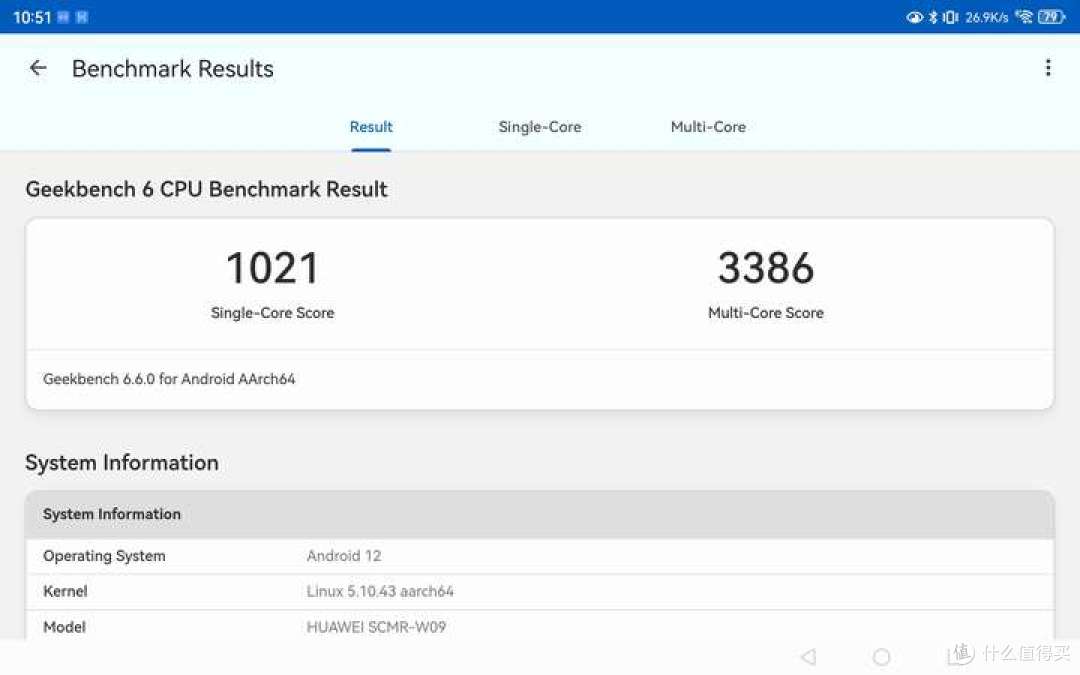Select the multi-core score 3386

click(766, 268)
